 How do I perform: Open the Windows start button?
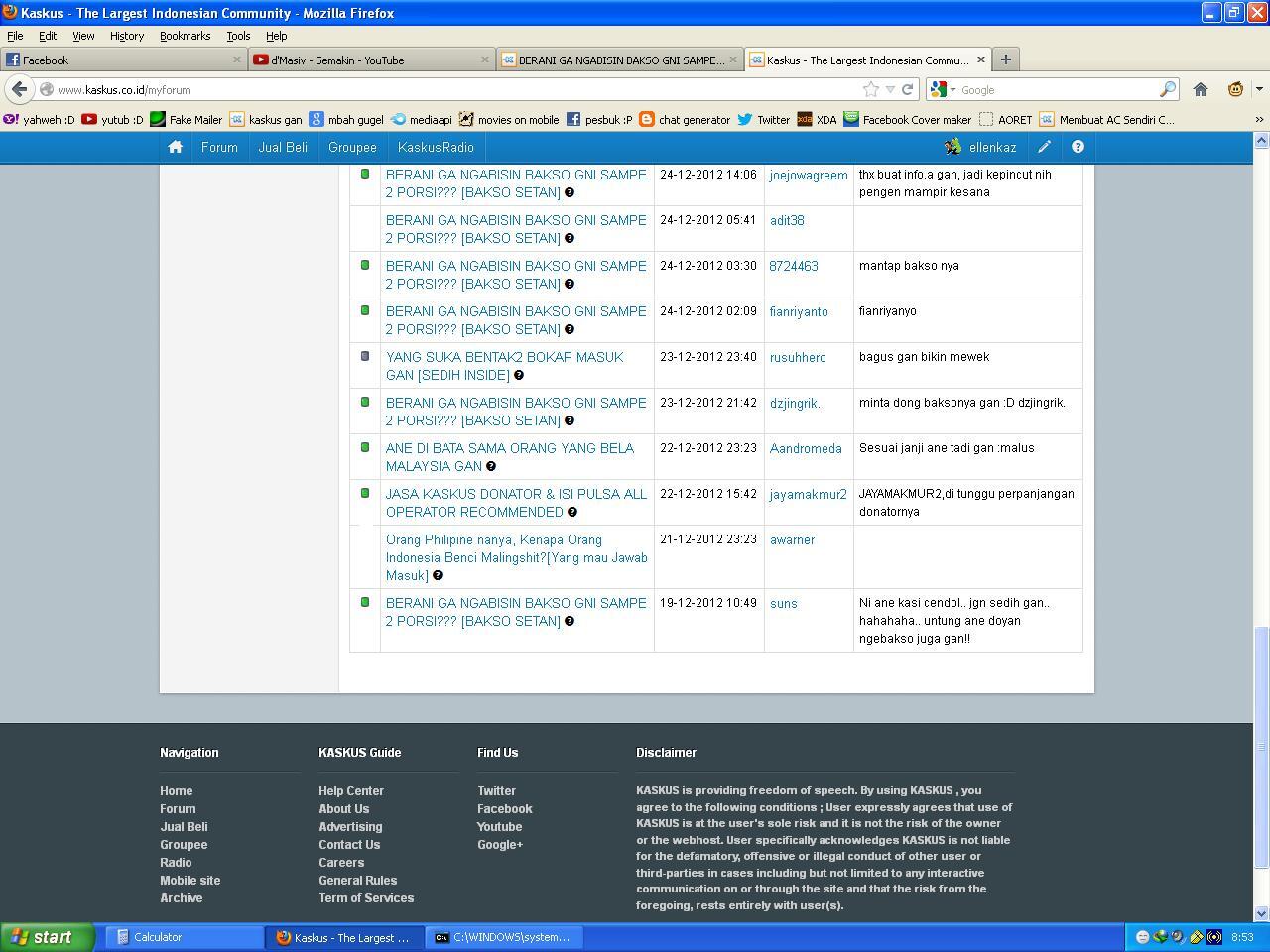47,937
